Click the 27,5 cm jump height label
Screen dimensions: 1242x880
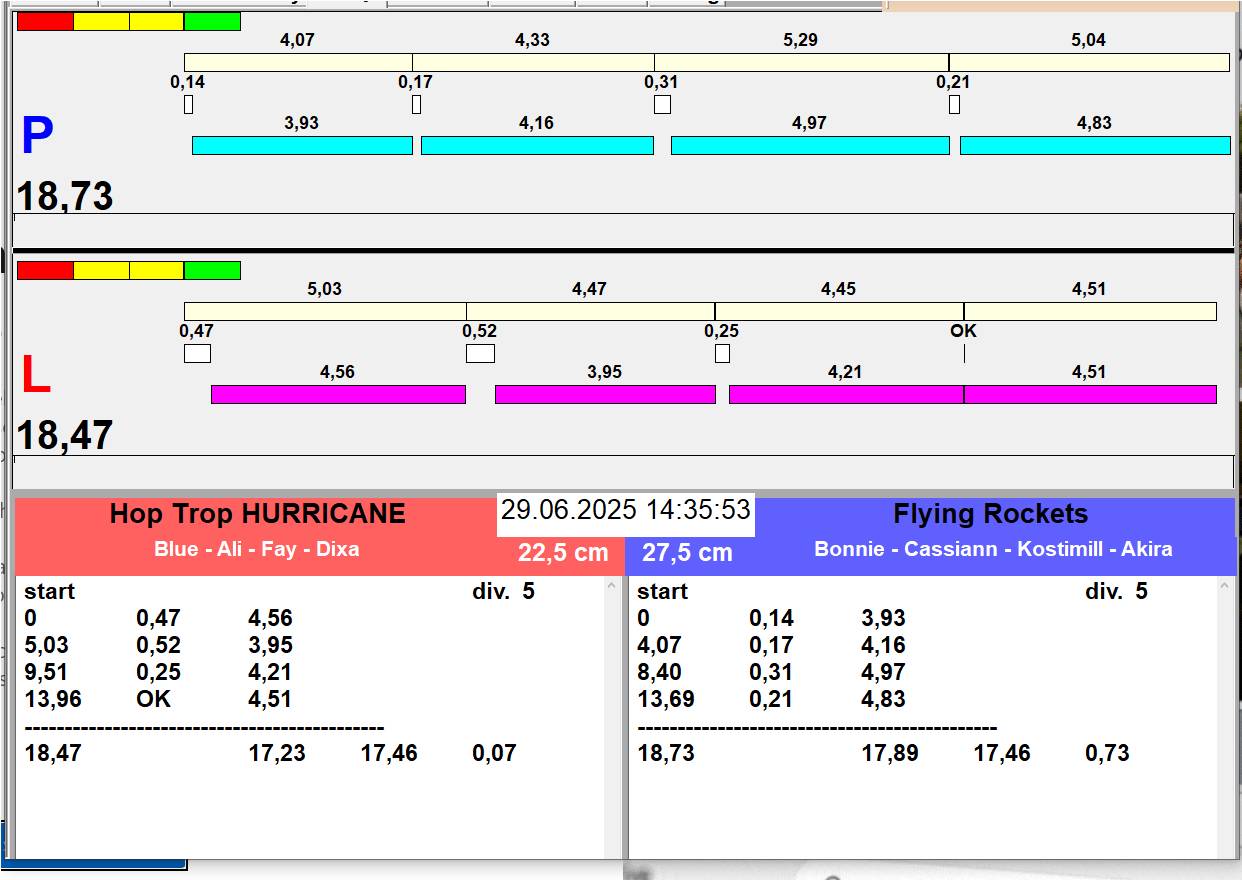click(687, 553)
